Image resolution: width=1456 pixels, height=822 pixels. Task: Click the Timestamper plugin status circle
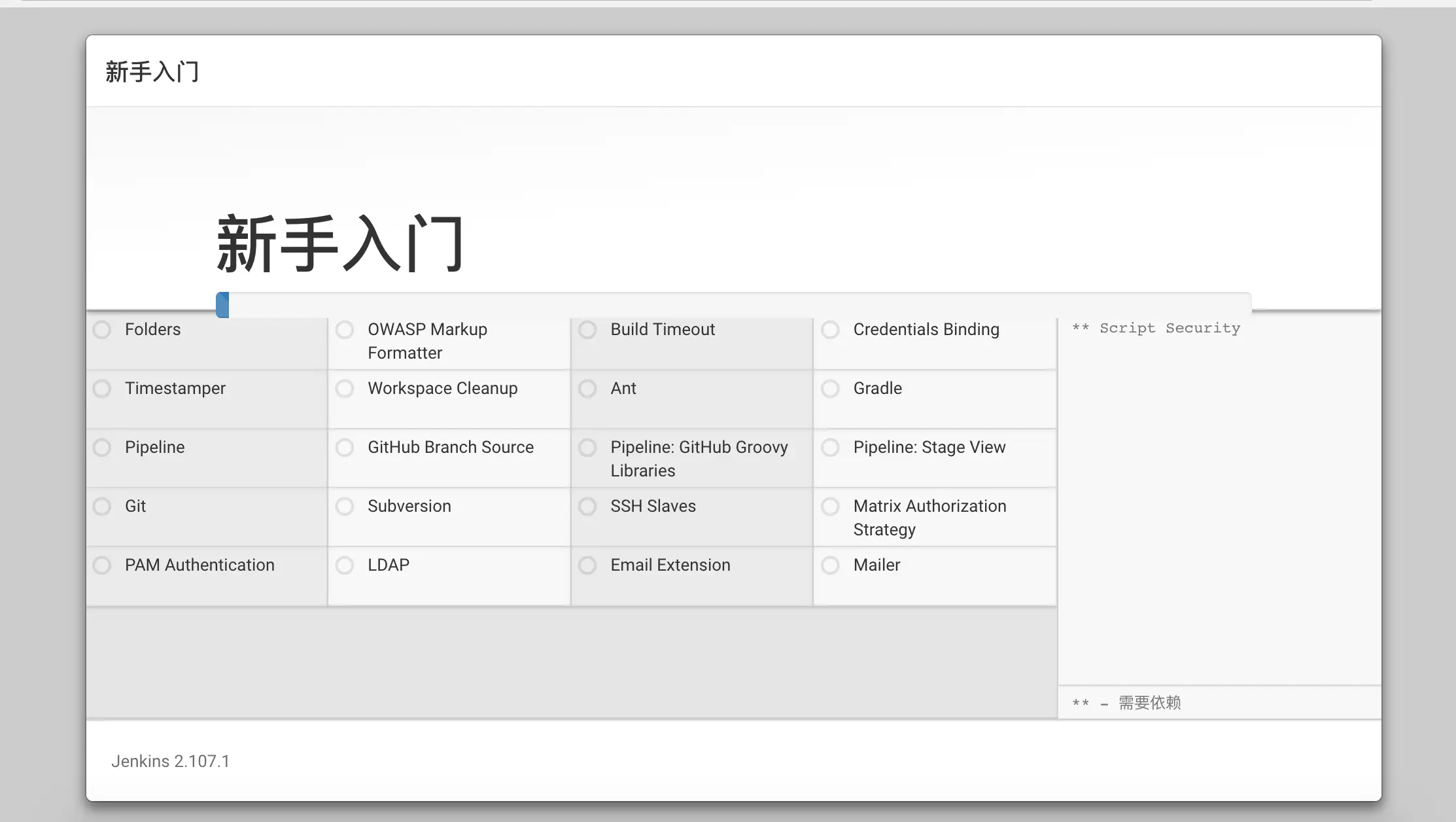102,389
